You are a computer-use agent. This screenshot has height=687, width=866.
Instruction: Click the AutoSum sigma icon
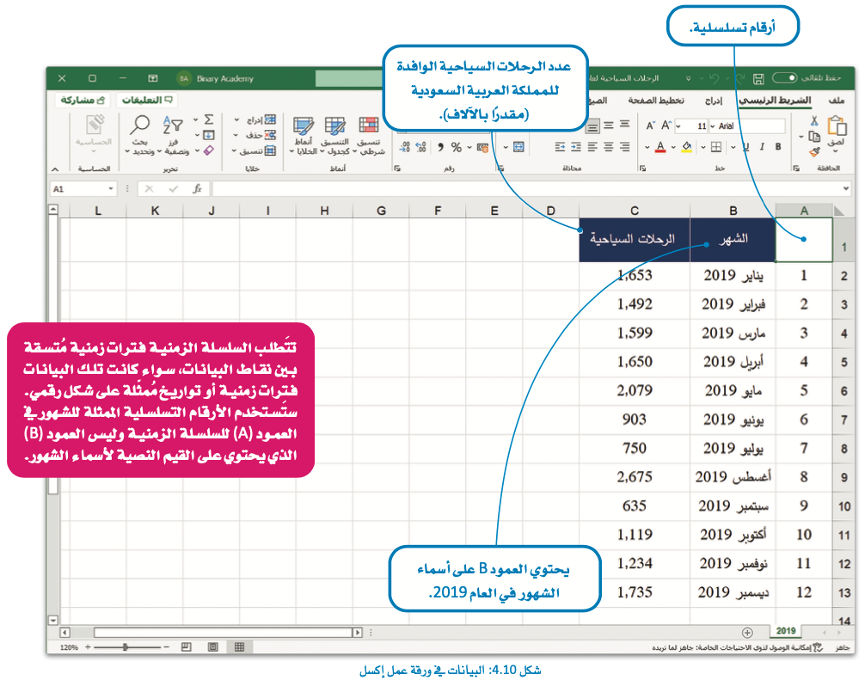[209, 119]
